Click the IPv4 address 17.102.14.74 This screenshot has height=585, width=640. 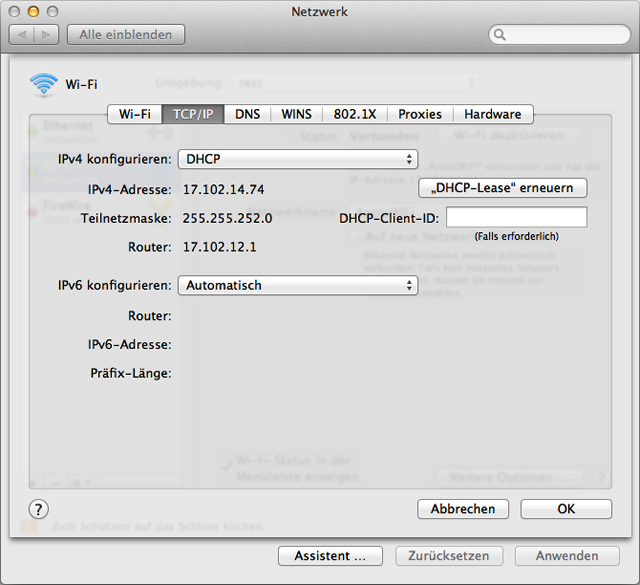(x=224, y=189)
